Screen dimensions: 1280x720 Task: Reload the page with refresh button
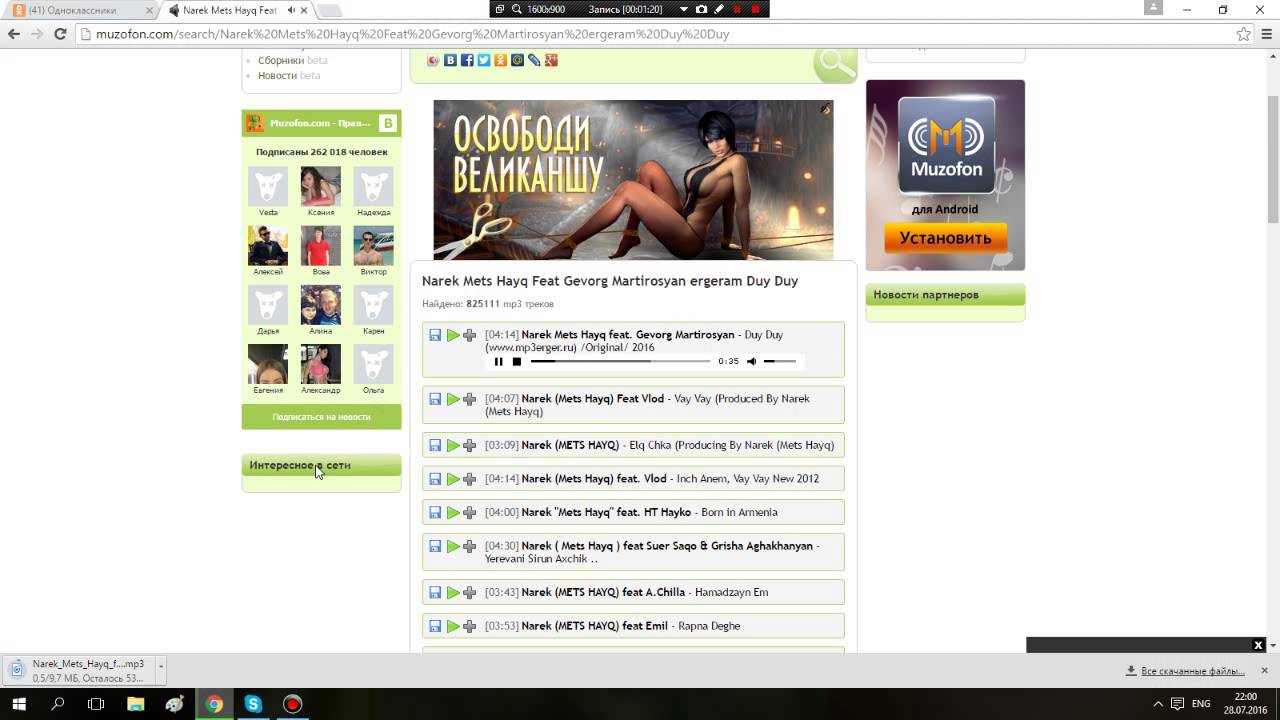tap(60, 34)
